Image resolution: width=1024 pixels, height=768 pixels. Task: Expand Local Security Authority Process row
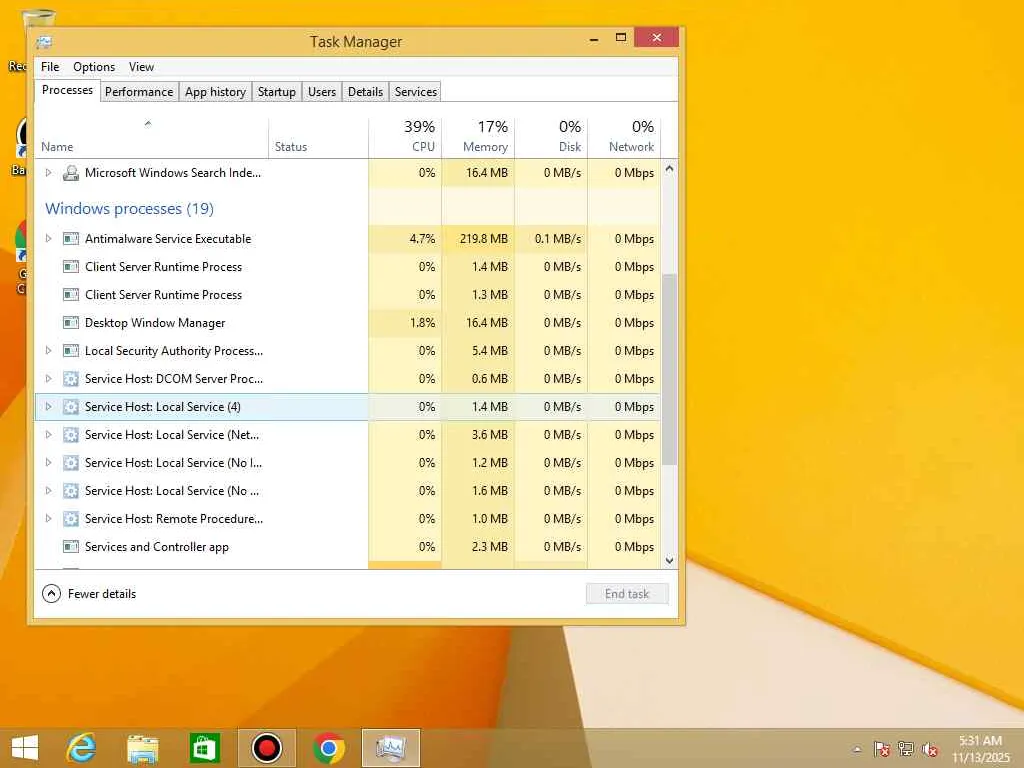[x=48, y=351]
